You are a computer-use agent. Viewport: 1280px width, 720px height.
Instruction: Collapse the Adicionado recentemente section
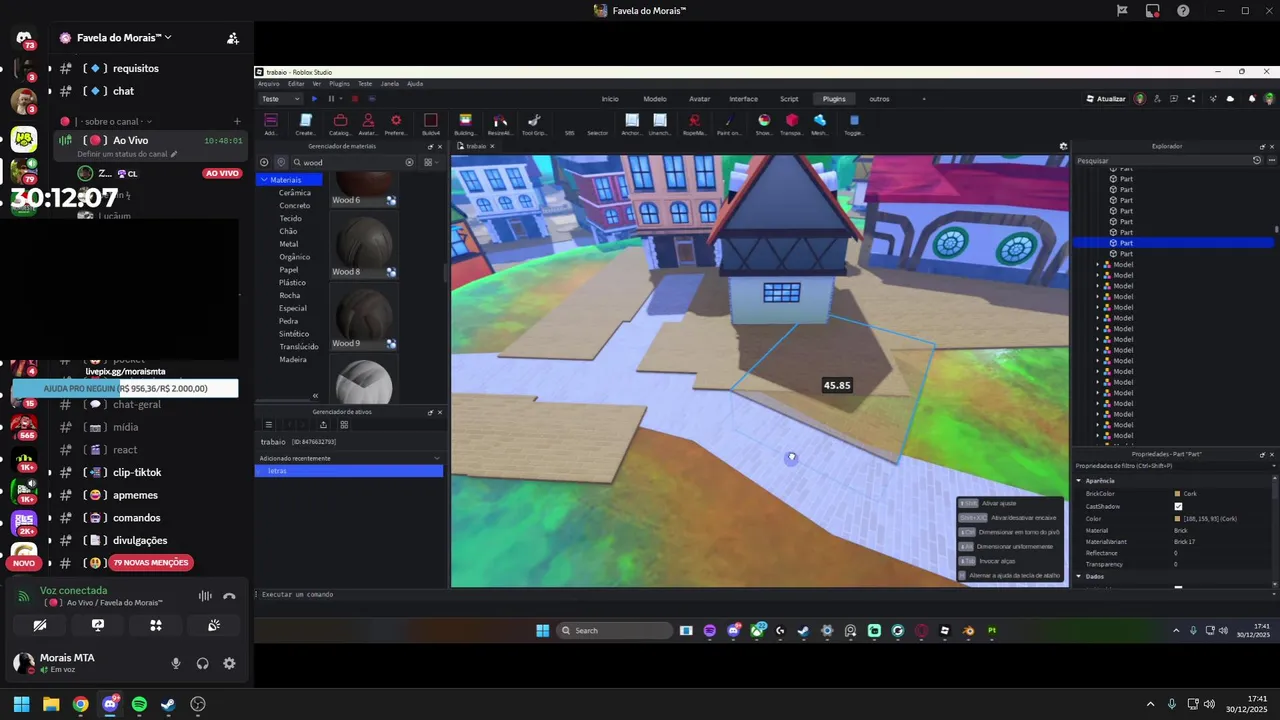point(436,458)
